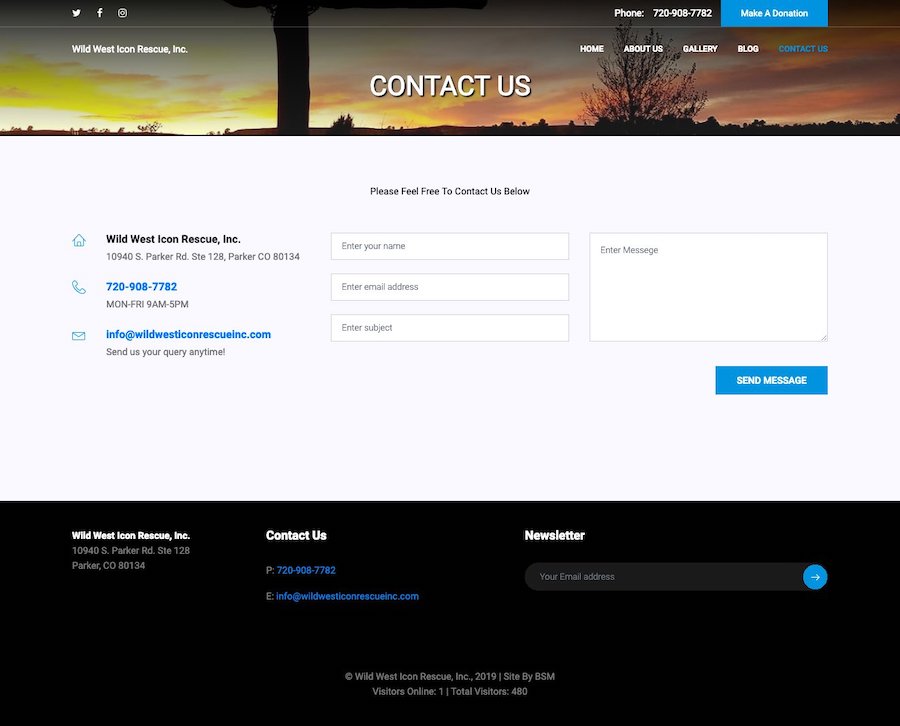This screenshot has height=726, width=900.
Task: Click 'Visitors Online: 1 | Total Visitors: 480'
Action: 450,691
